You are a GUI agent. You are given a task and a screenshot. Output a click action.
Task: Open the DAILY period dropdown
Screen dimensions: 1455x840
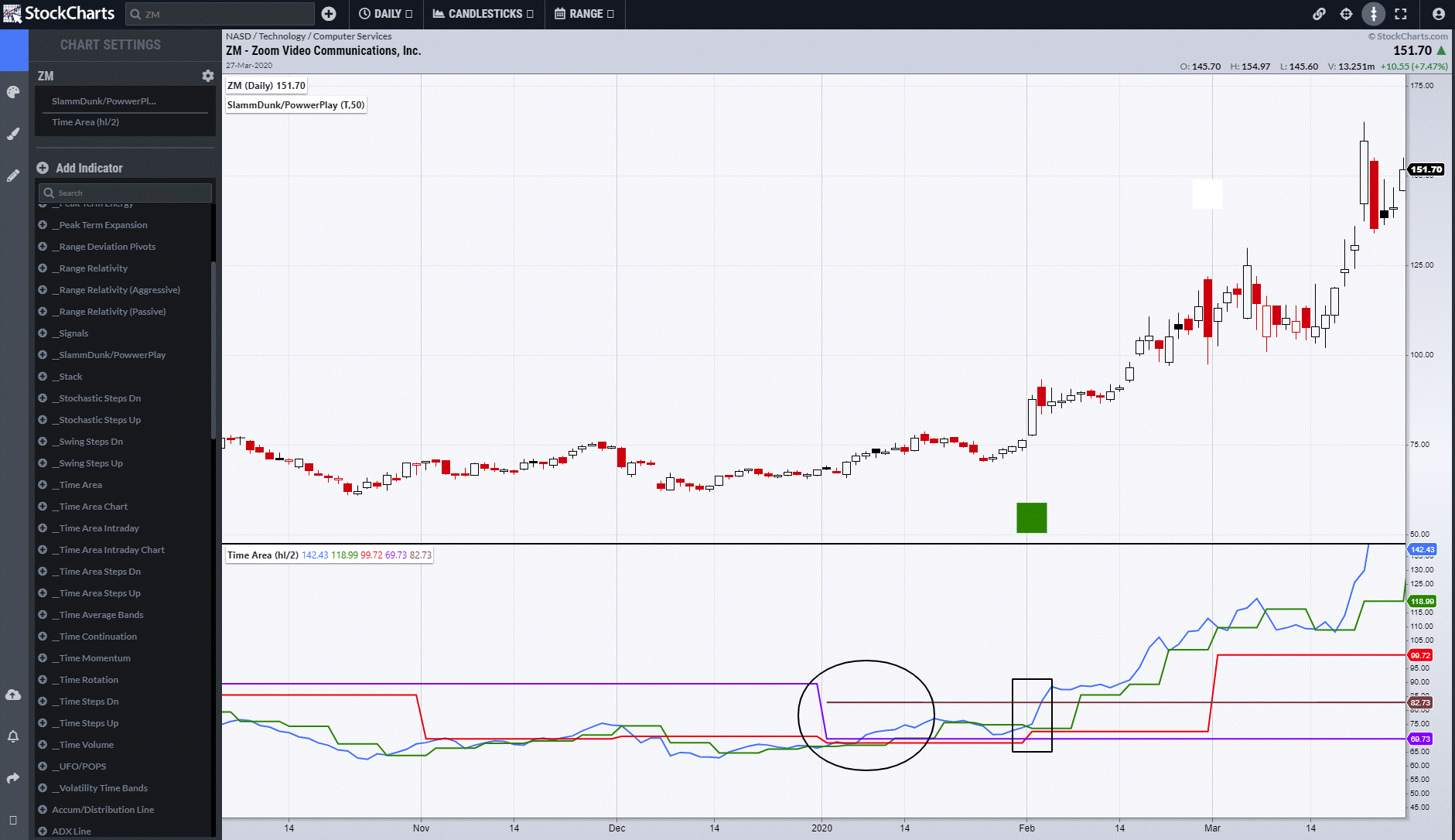385,14
